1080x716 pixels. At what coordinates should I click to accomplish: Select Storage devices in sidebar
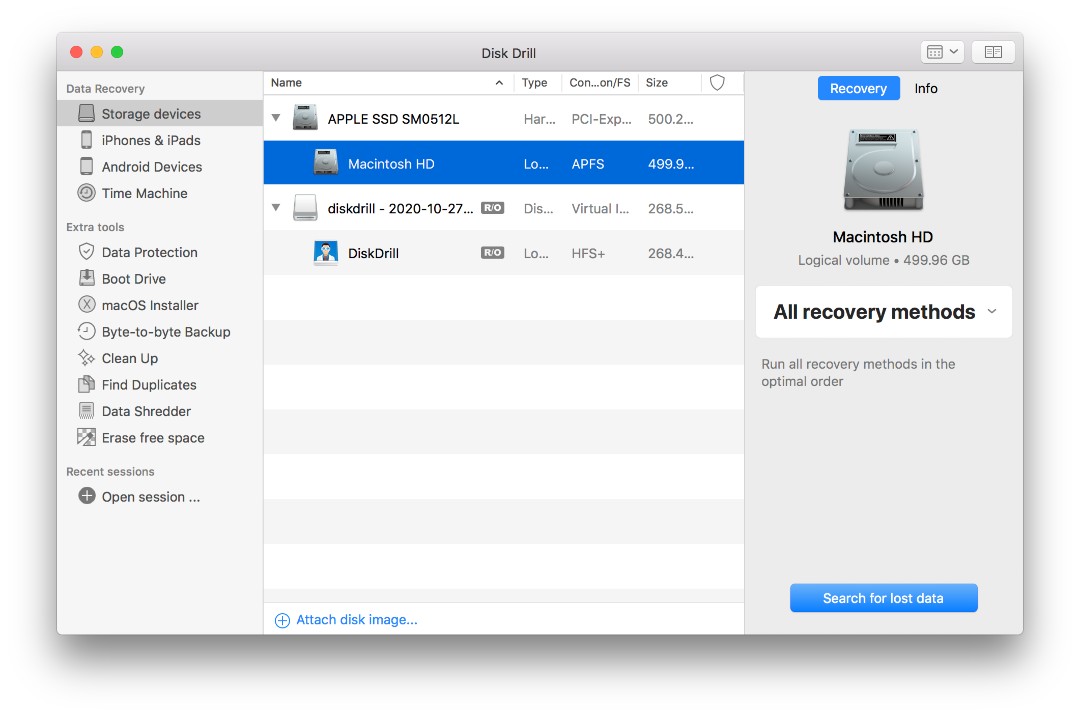(160, 114)
